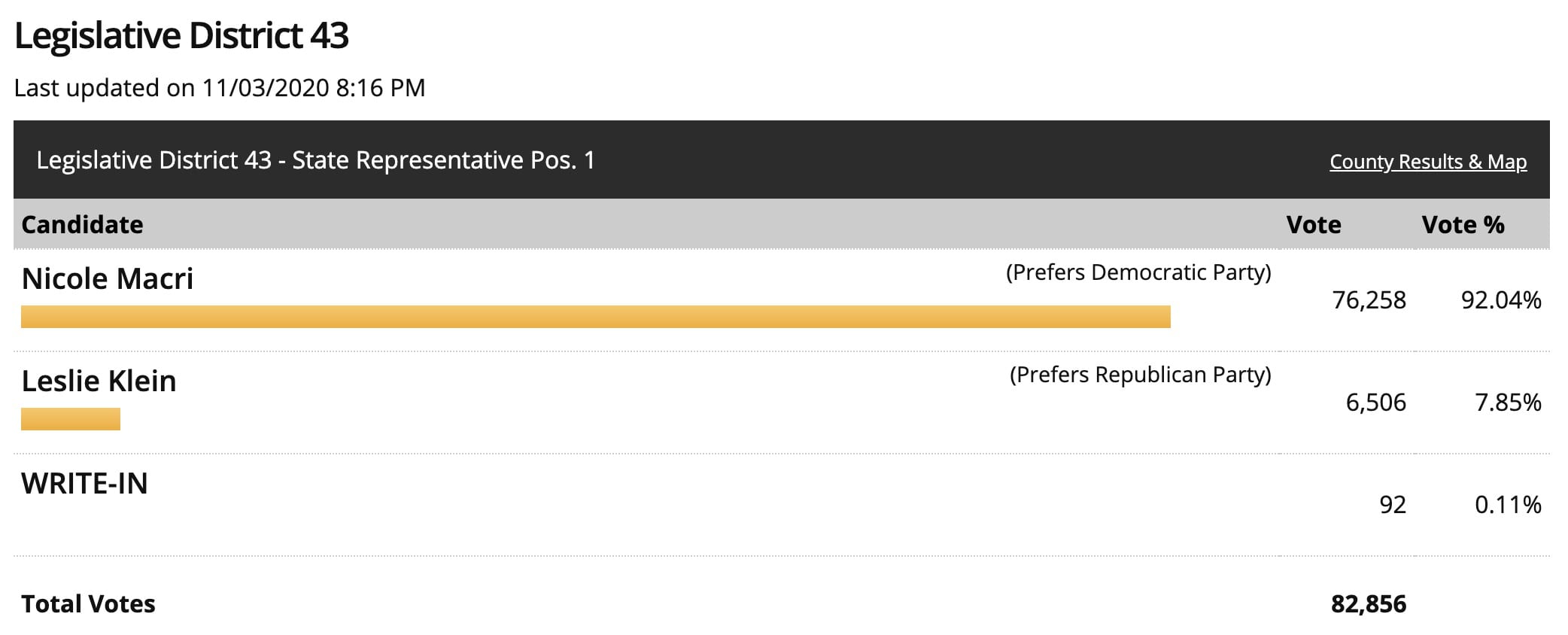Click the Last updated timestamp text
This screenshot has width=1568, height=635.
(x=220, y=88)
